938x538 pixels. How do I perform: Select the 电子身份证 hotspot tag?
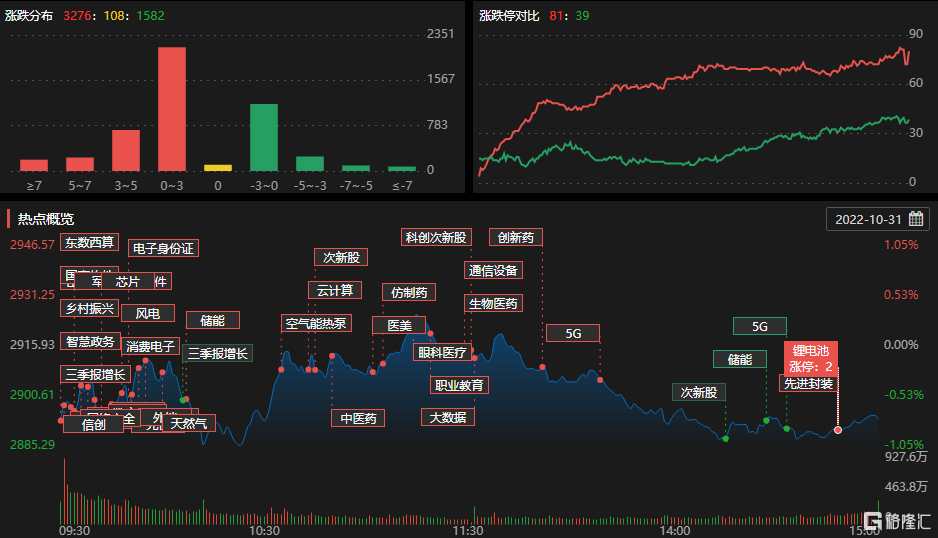point(163,248)
